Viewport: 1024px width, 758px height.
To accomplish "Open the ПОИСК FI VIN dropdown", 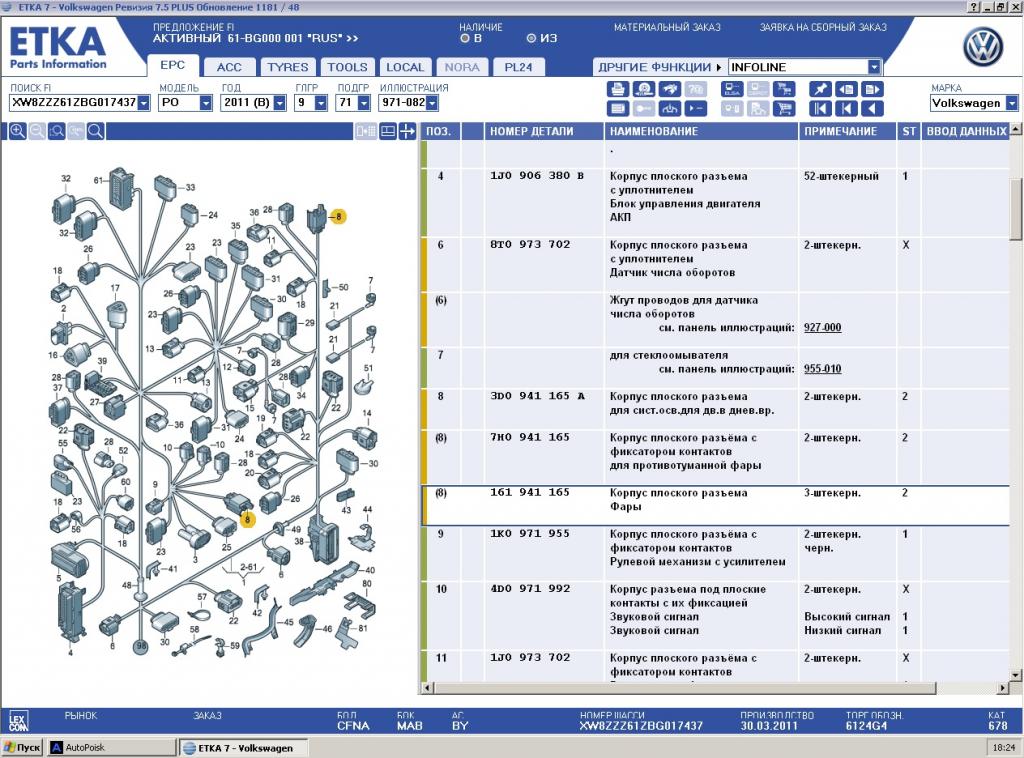I will (x=144, y=103).
